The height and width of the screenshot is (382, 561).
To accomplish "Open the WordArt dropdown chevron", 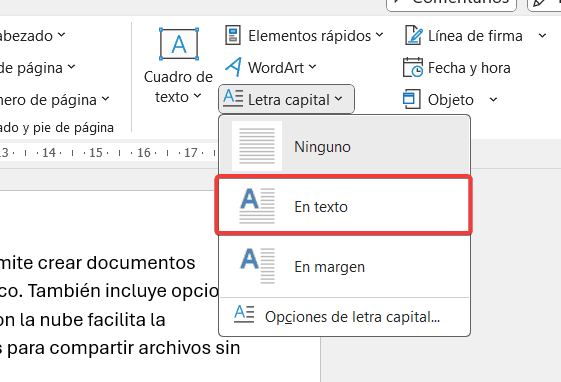I will pos(312,67).
